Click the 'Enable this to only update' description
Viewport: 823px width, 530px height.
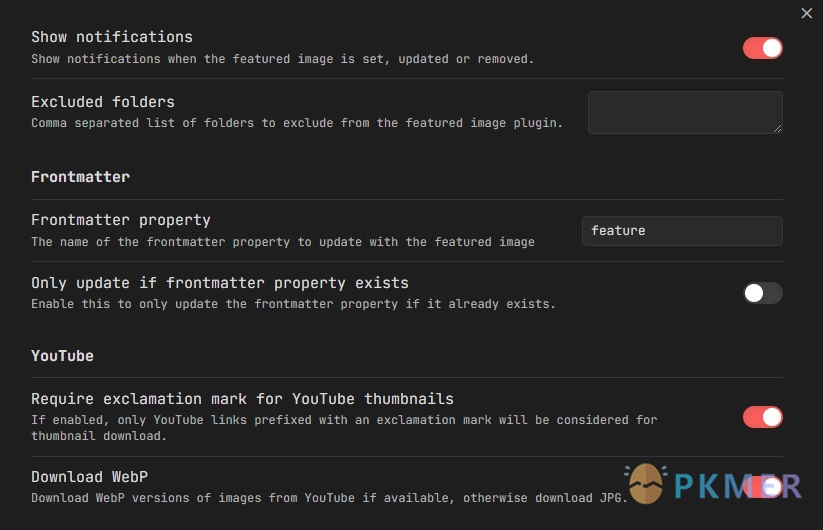(x=293, y=304)
